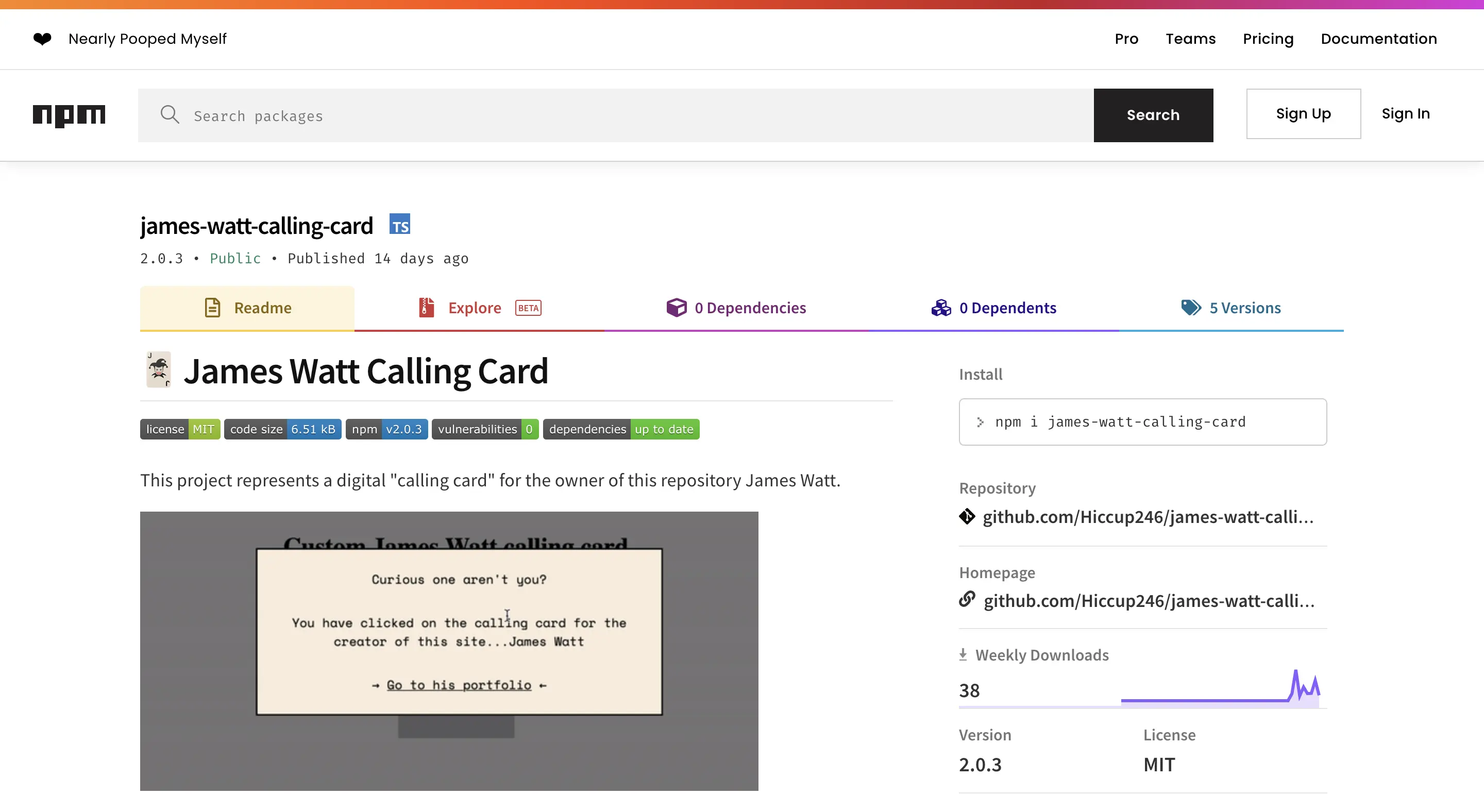Click the GitHub icon beside the repository link
The width and height of the screenshot is (1484, 812).
pos(967,517)
